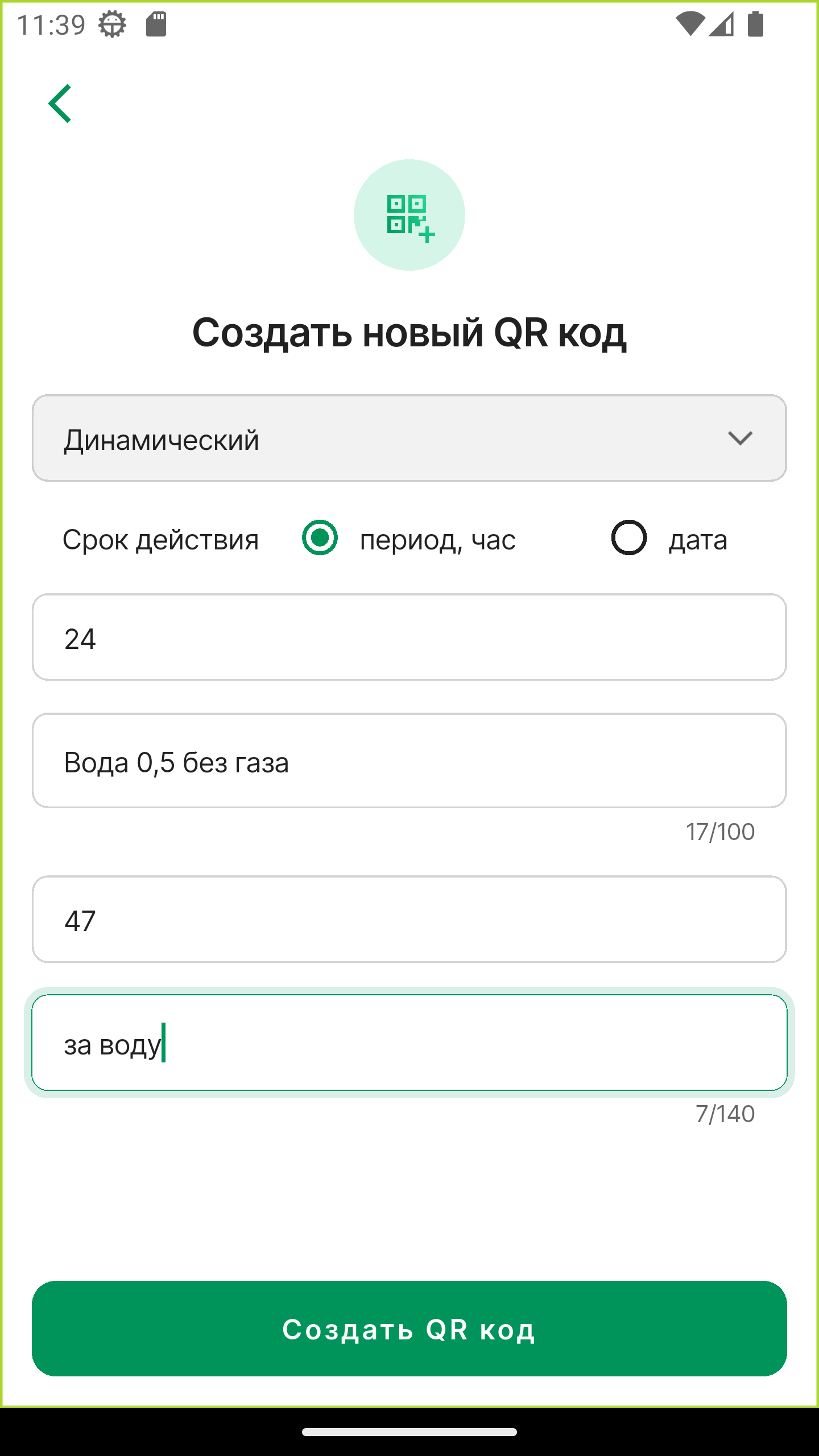Tap the cellular signal icon
Image resolution: width=819 pixels, height=1456 pixels.
pos(721,24)
